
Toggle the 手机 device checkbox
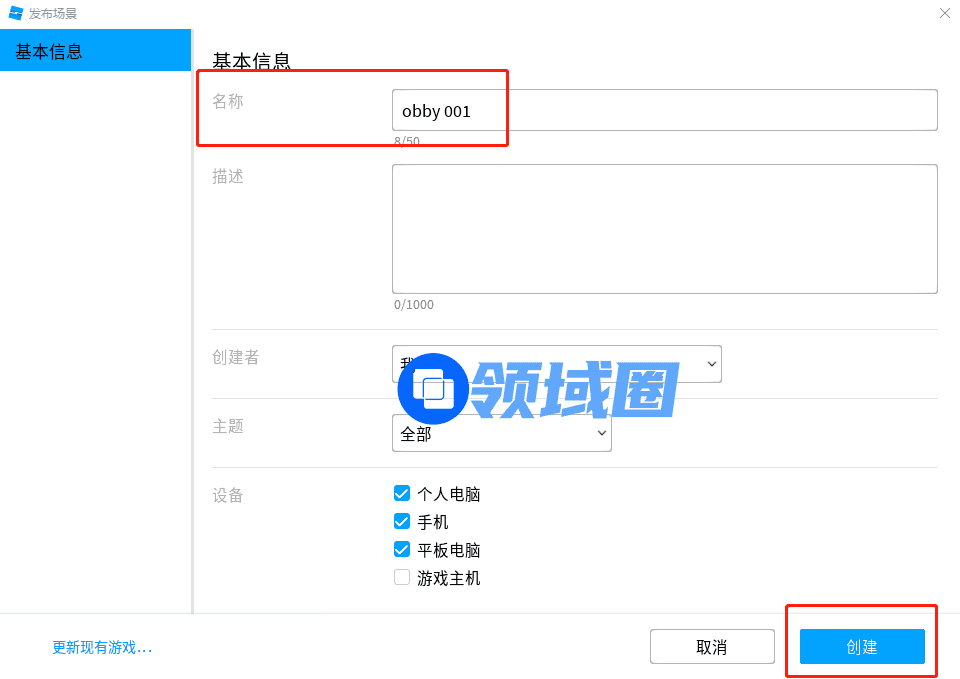[402, 521]
